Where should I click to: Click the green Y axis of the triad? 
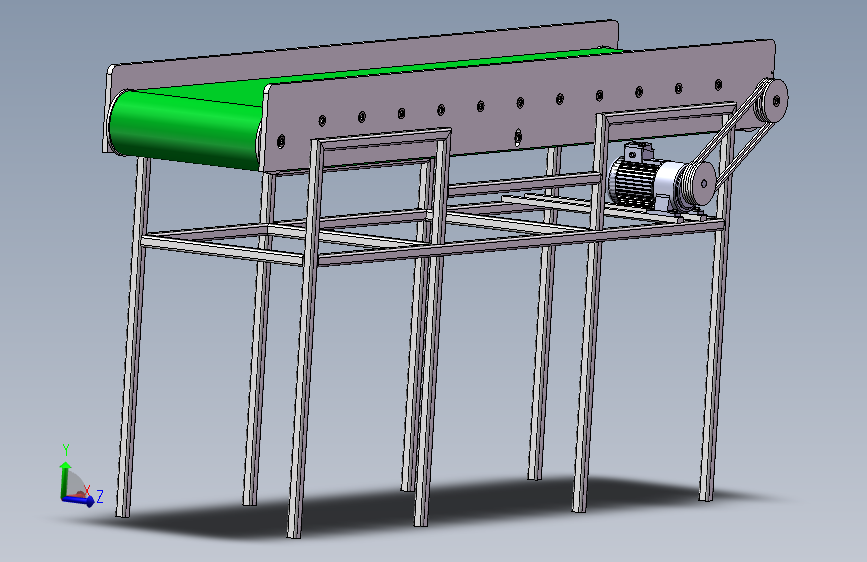[x=65, y=480]
